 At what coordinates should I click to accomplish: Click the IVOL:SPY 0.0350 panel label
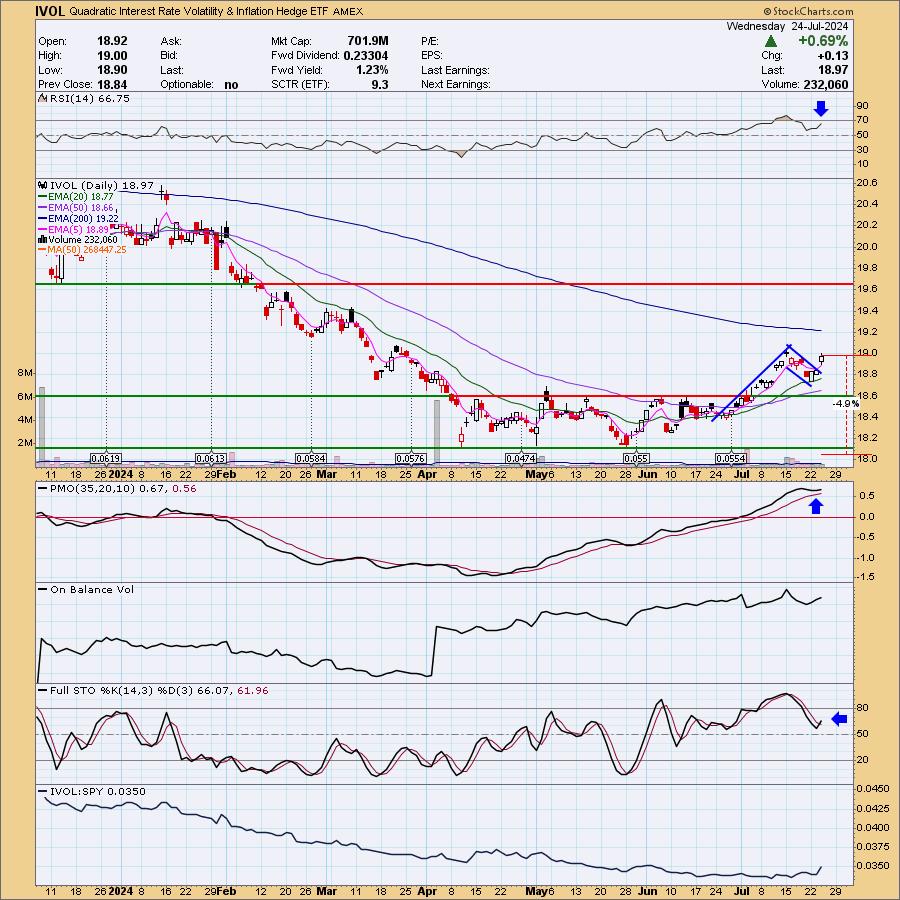[92, 792]
